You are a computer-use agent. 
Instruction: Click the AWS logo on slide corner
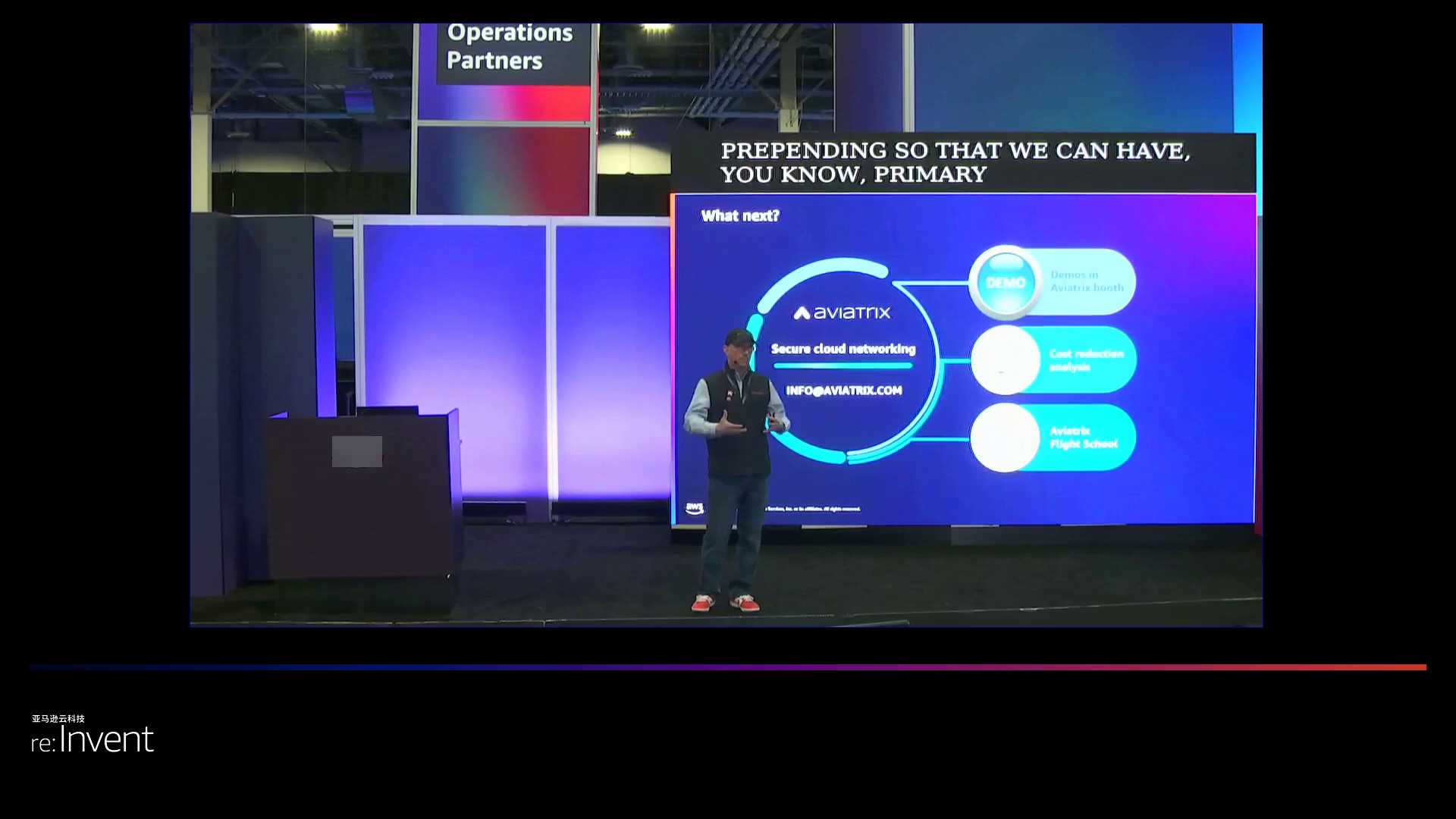694,508
